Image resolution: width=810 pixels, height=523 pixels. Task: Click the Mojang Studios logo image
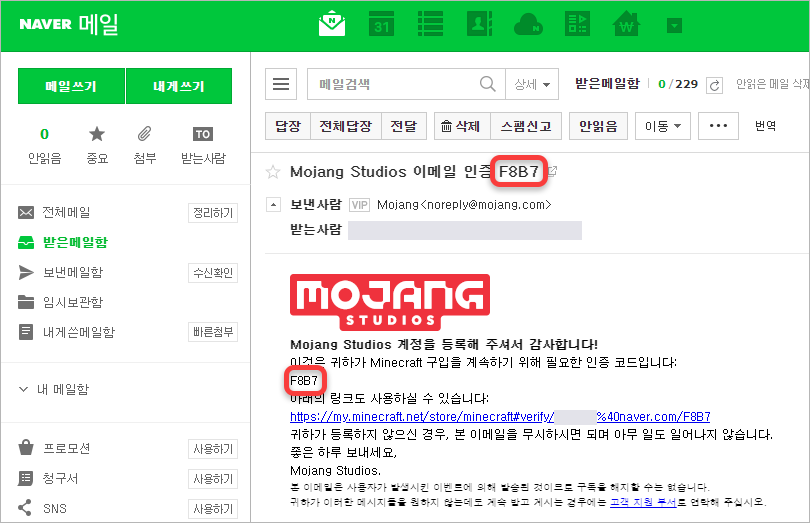(x=390, y=302)
